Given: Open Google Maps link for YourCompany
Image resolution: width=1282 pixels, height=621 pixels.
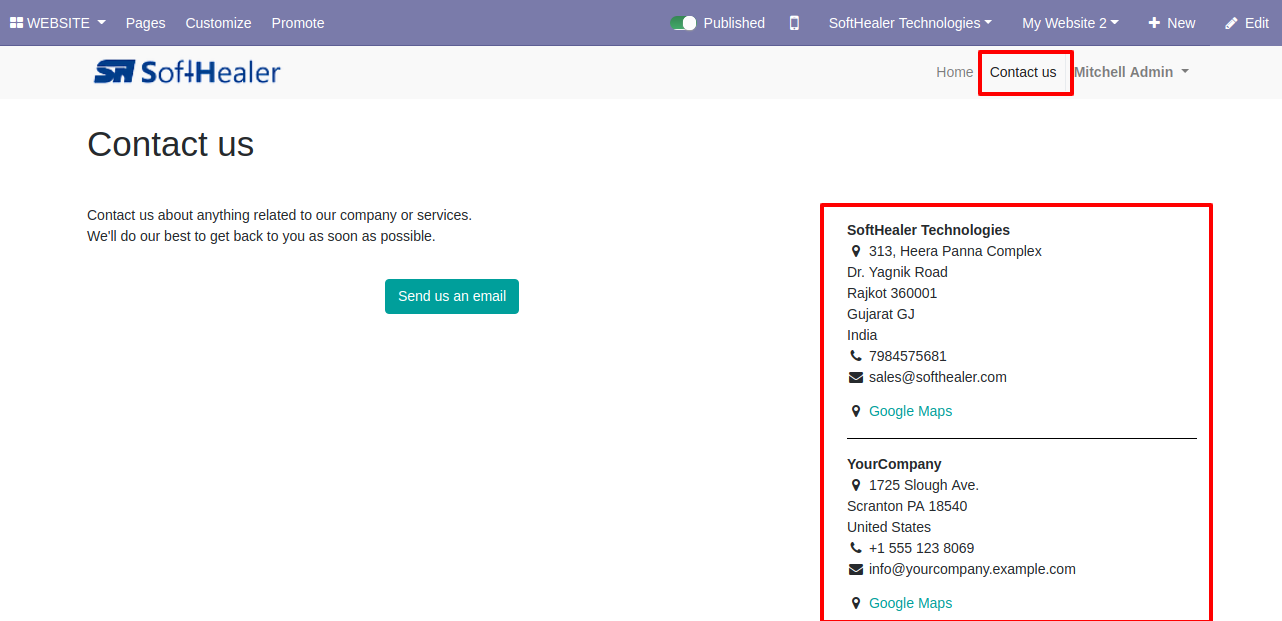Looking at the screenshot, I should [x=910, y=603].
